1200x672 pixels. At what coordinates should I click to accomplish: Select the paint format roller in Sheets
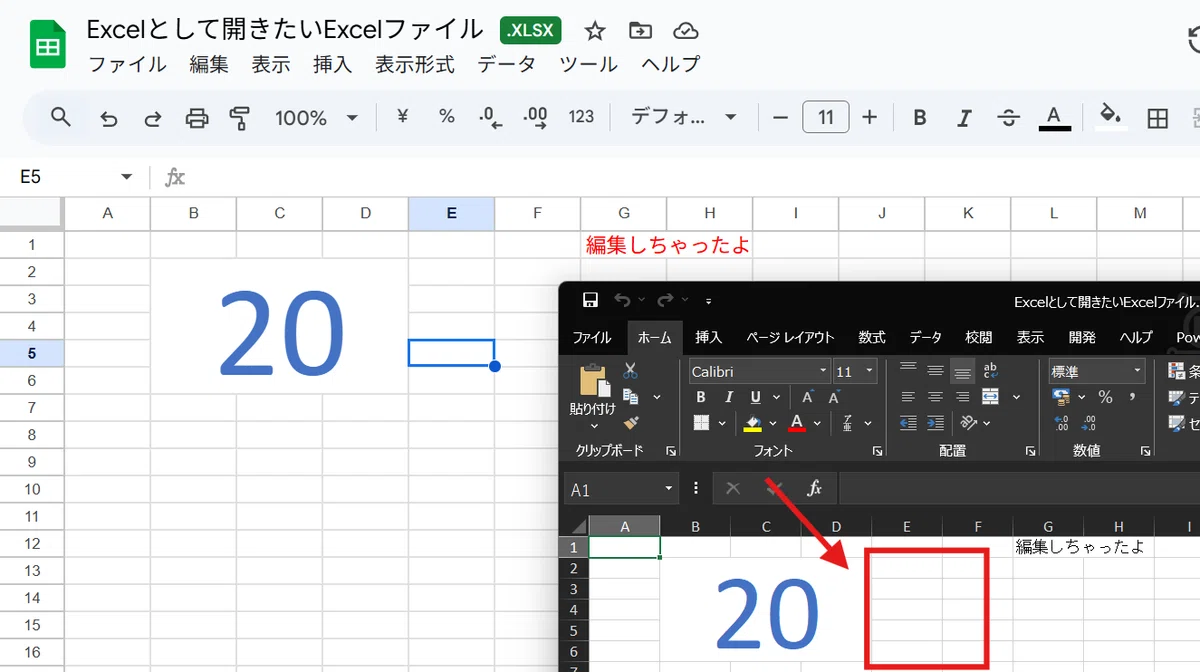240,118
